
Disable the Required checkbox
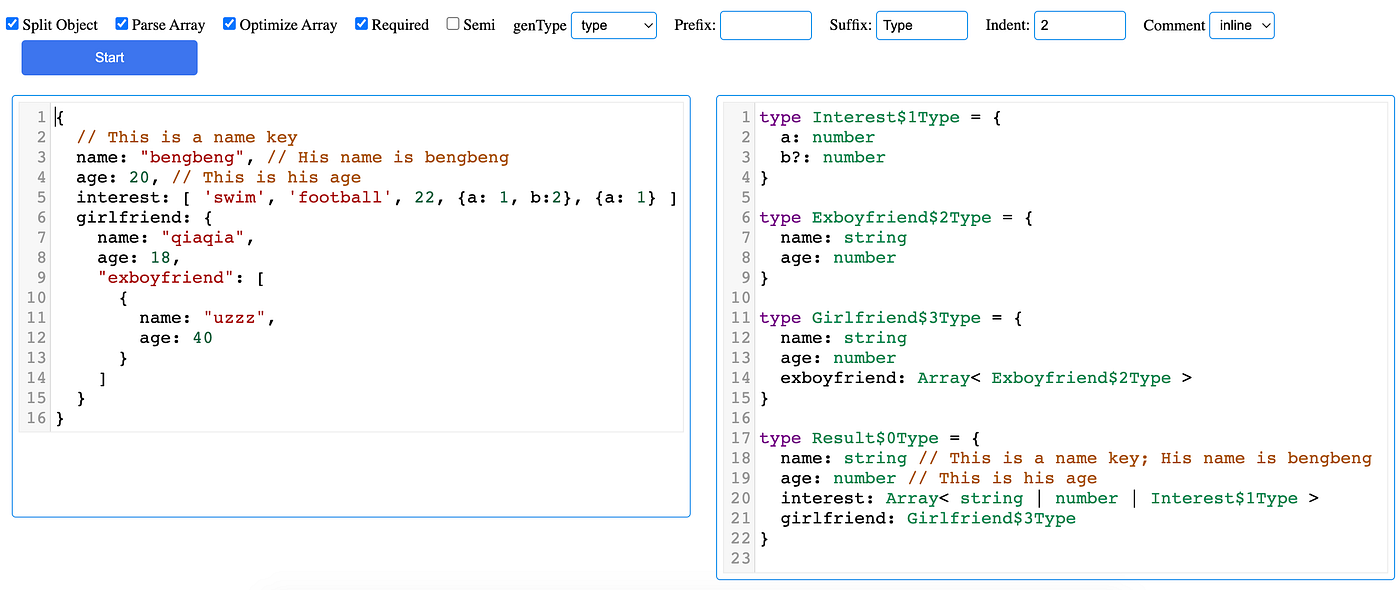click(361, 23)
